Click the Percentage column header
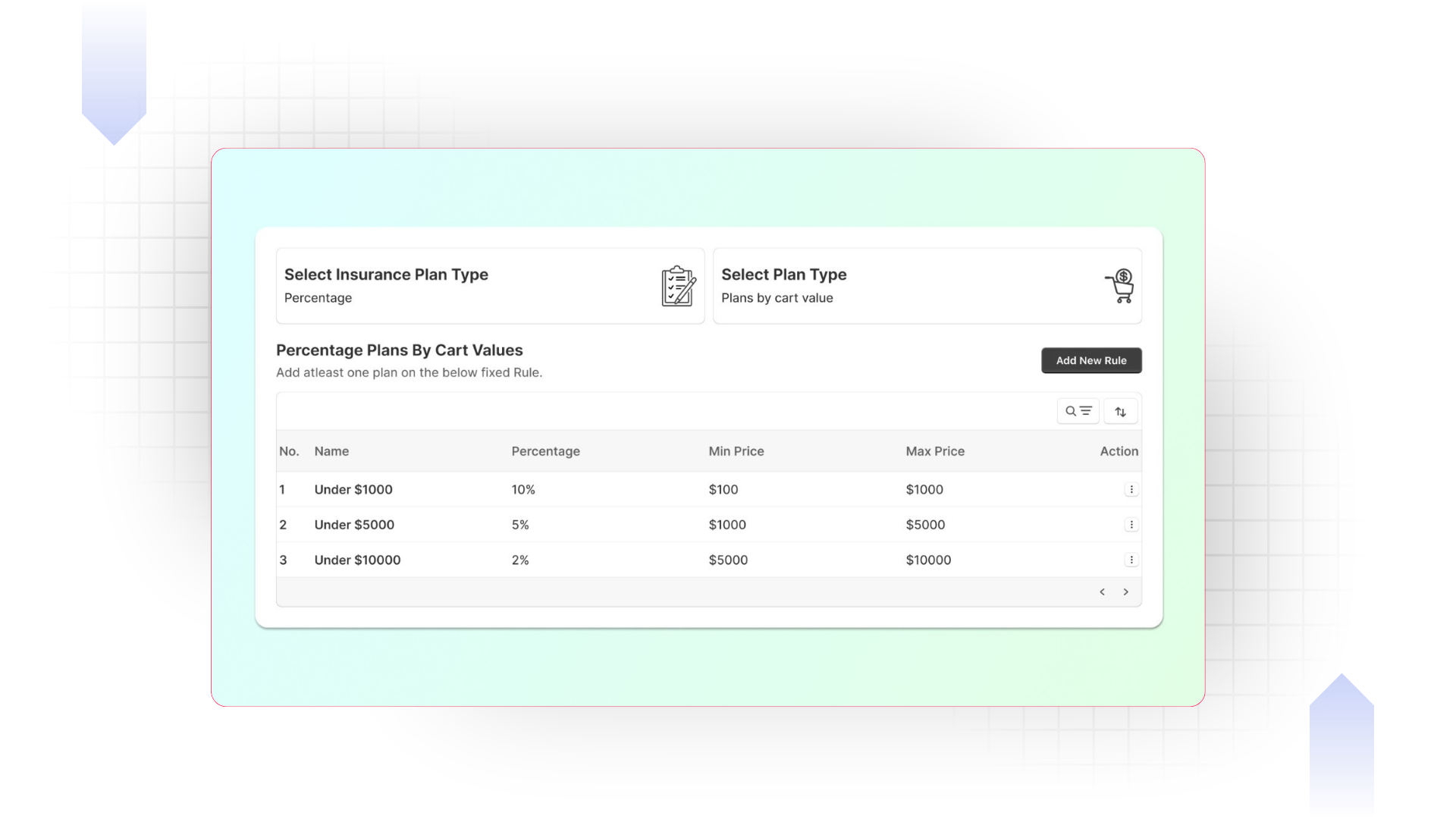The width and height of the screenshot is (1456, 819). pyautogui.click(x=545, y=451)
